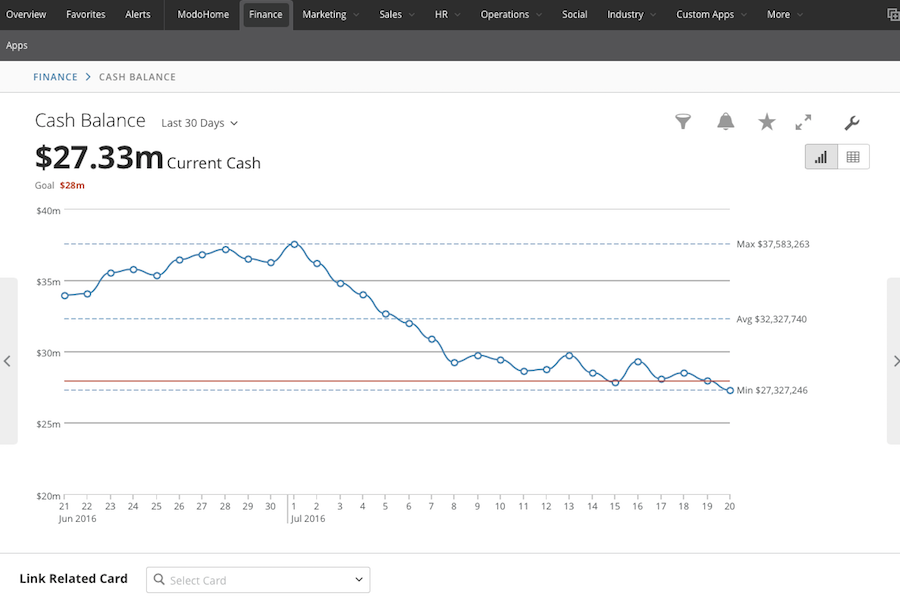Go to next card with right arrow
The image size is (900, 600).
[894, 361]
